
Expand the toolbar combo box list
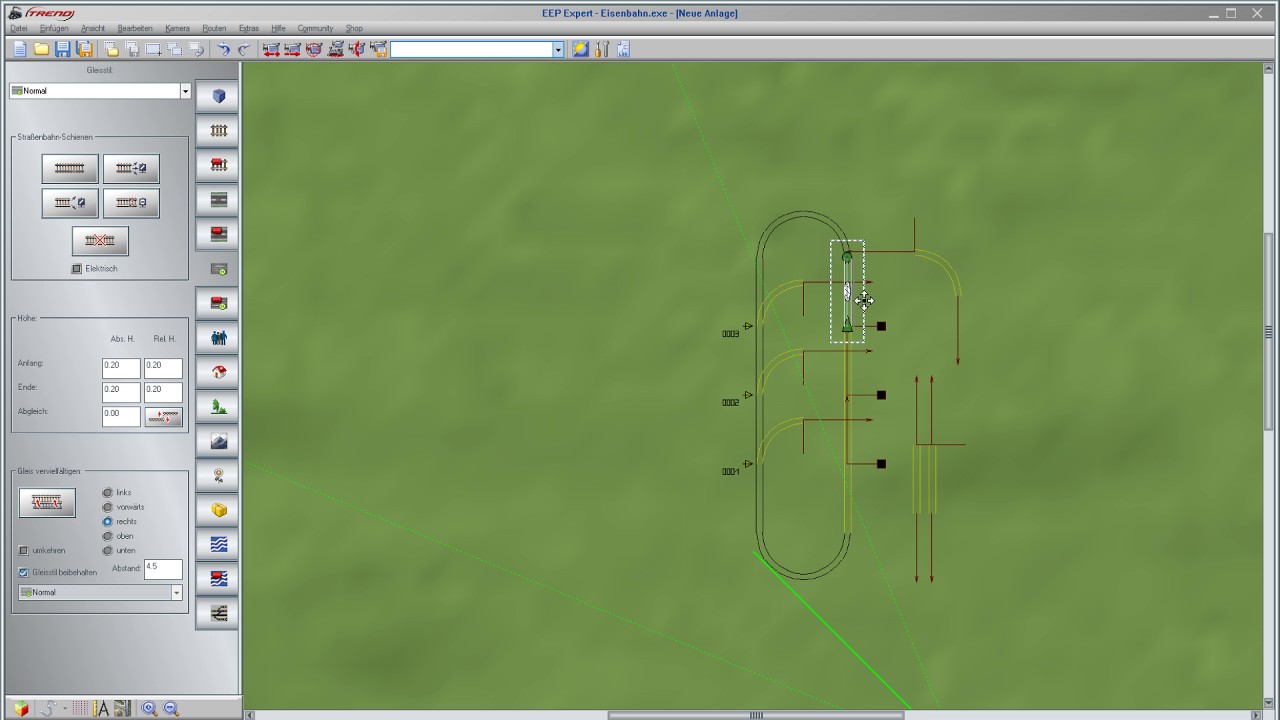point(558,49)
